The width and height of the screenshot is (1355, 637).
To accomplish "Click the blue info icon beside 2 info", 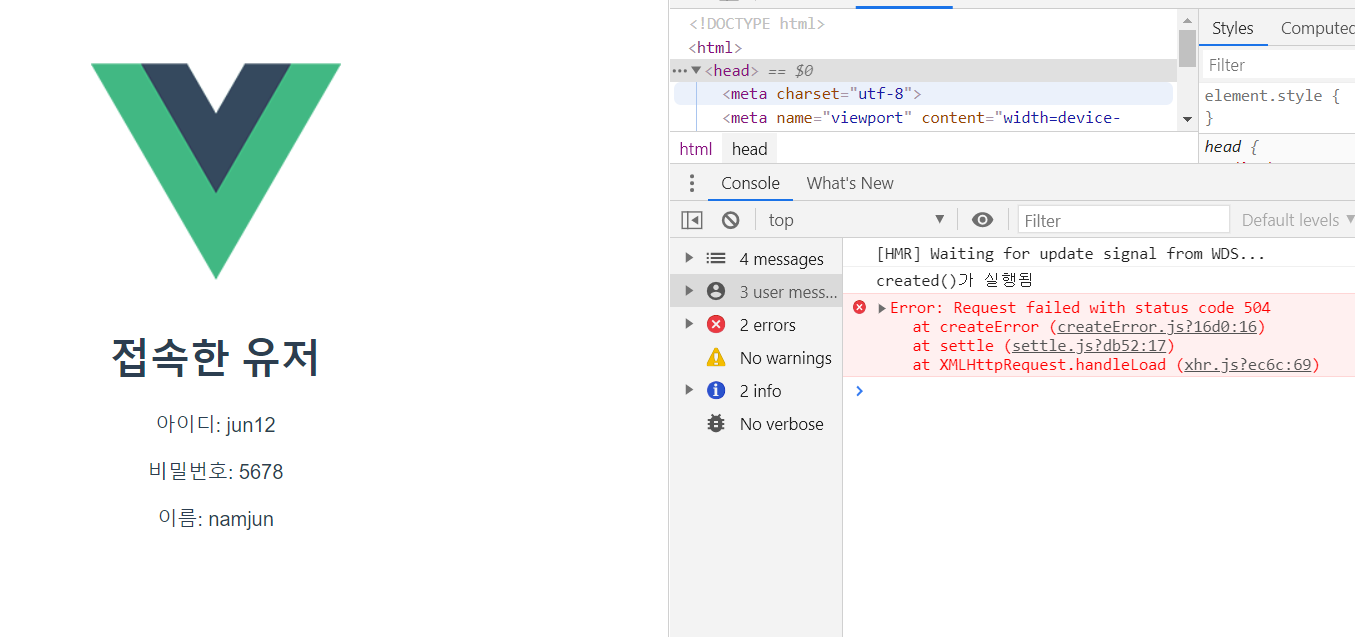I will coord(716,390).
